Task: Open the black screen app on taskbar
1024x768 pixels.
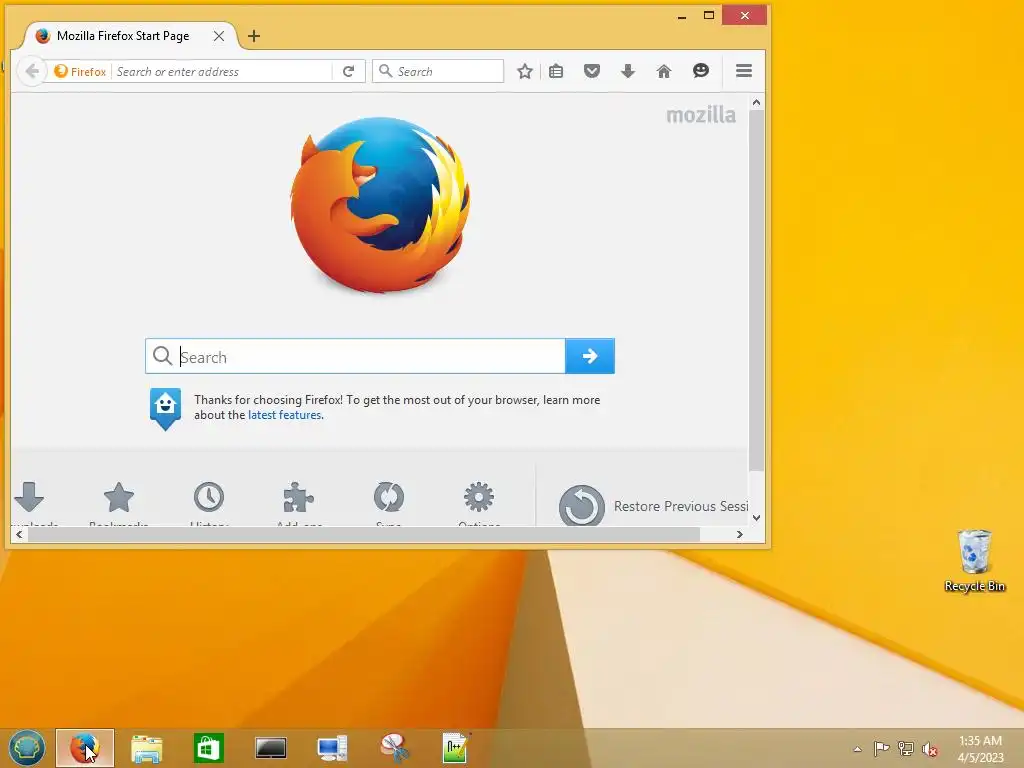Action: click(270, 748)
